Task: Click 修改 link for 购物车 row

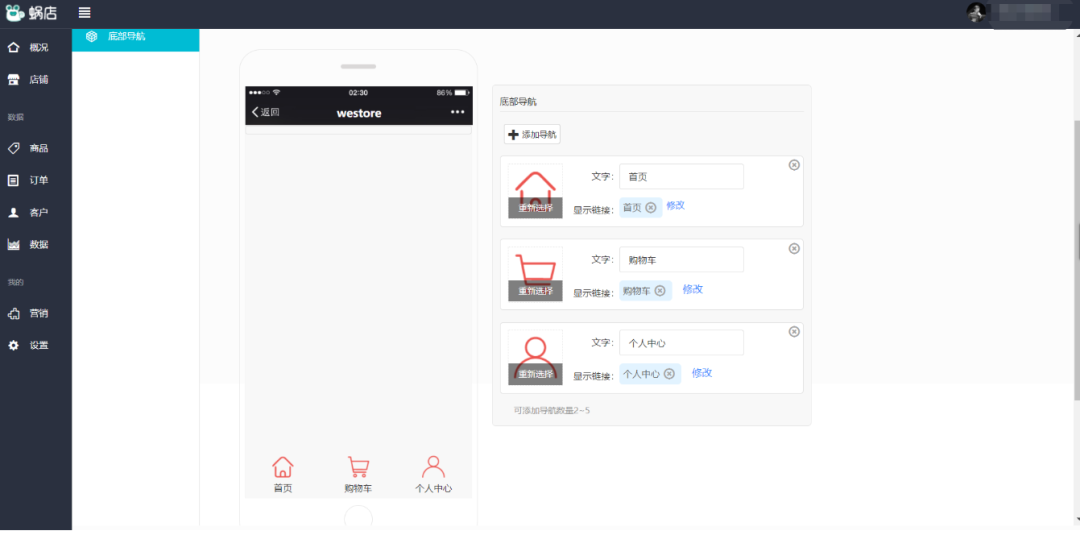Action: (693, 289)
